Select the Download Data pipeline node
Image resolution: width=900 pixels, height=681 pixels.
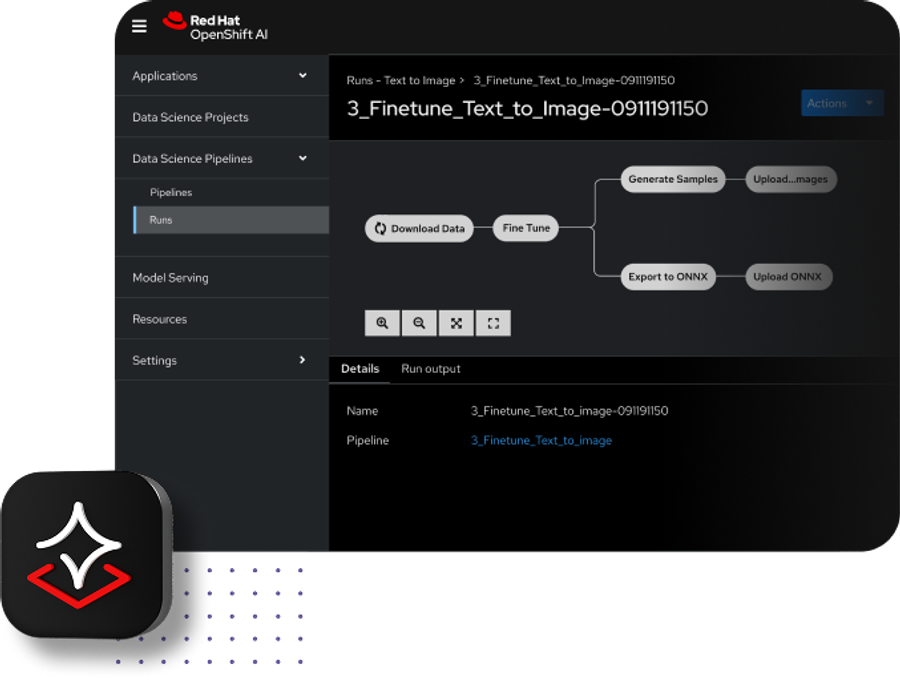[419, 228]
